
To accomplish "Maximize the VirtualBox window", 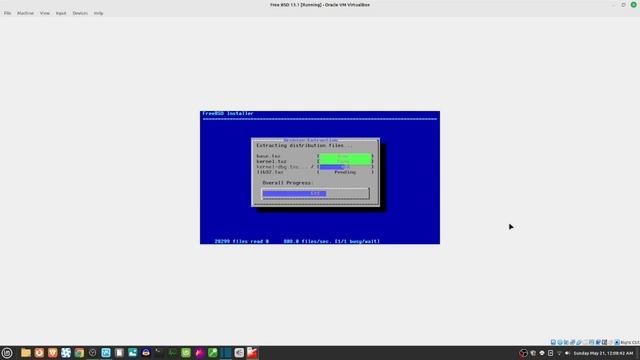I will click(x=623, y=5).
